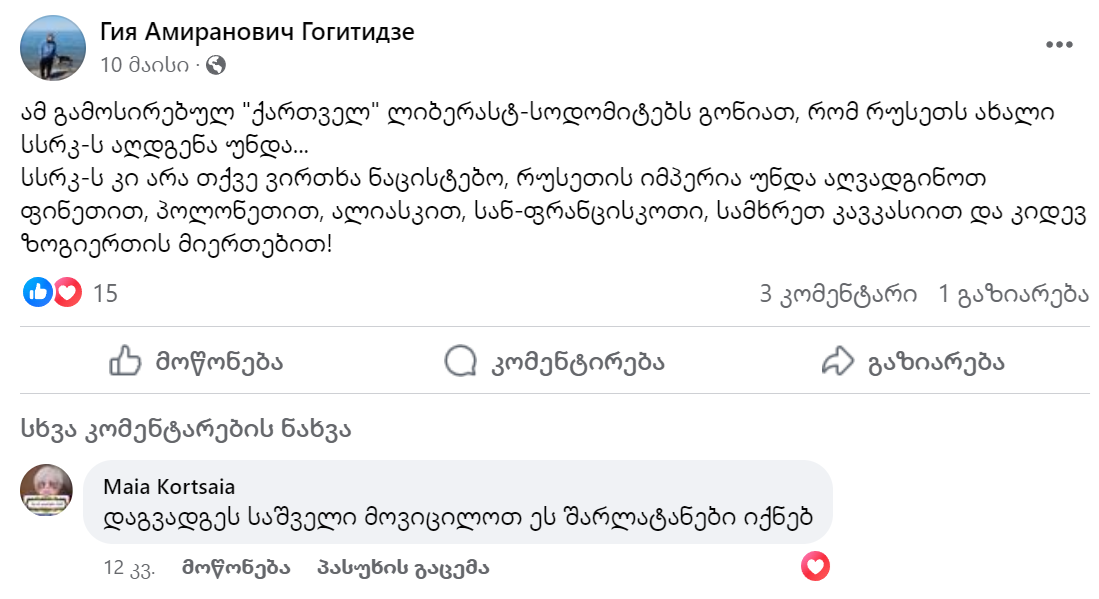
Task: Open Гия Амиранович Гогитидзе profile name link
Action: pyautogui.click(x=257, y=32)
